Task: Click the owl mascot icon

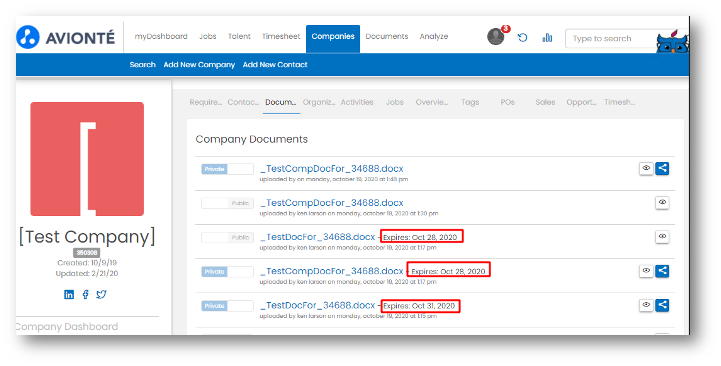Action: (x=672, y=42)
